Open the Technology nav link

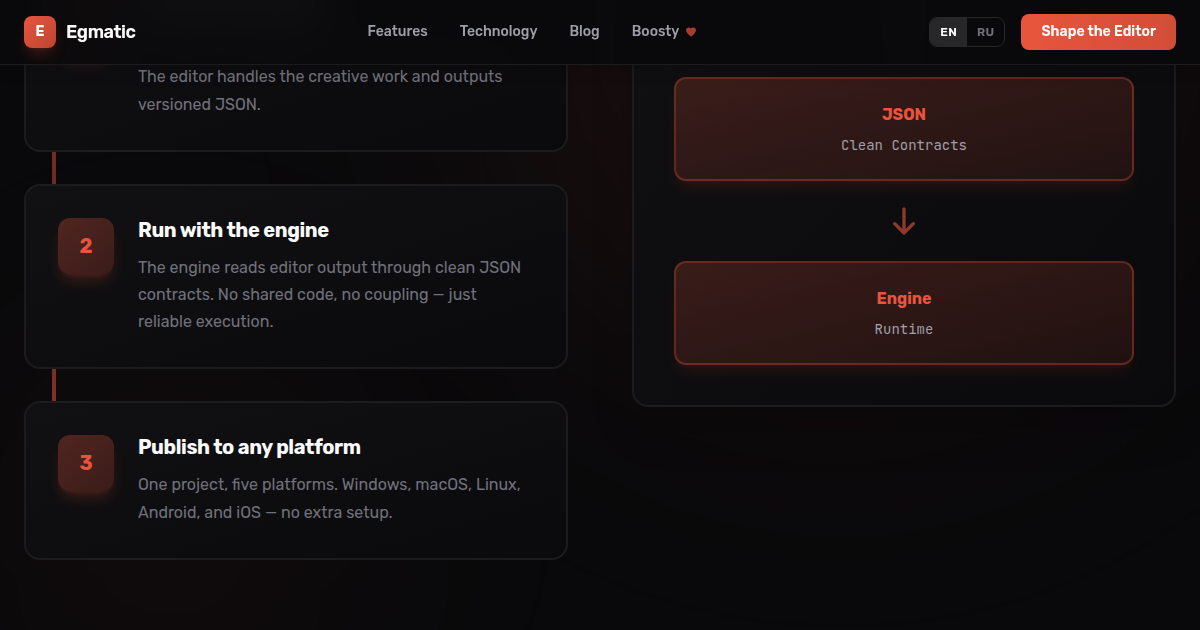click(498, 31)
